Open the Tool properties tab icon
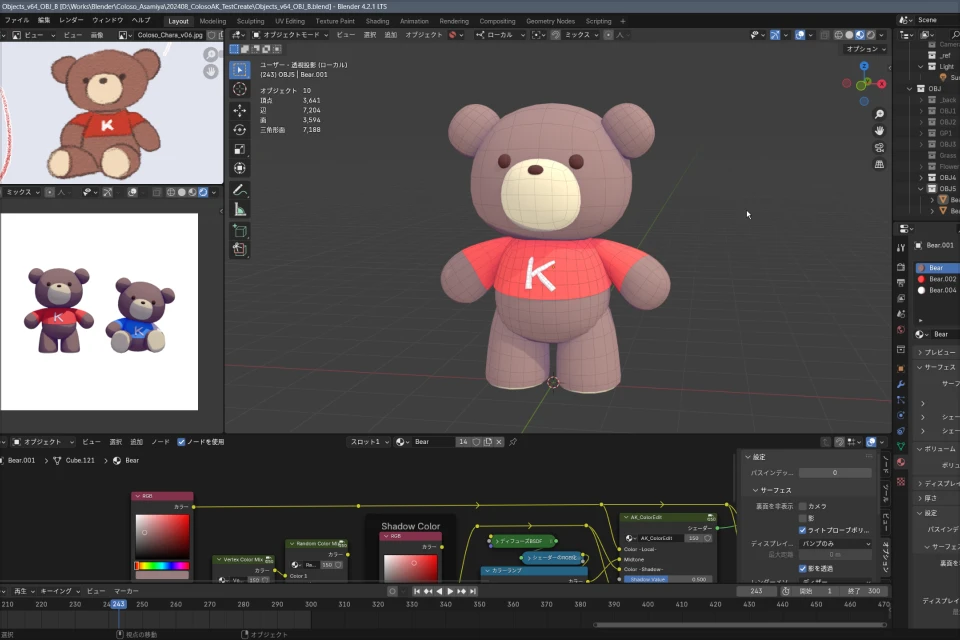This screenshot has width=960, height=640. click(901, 247)
